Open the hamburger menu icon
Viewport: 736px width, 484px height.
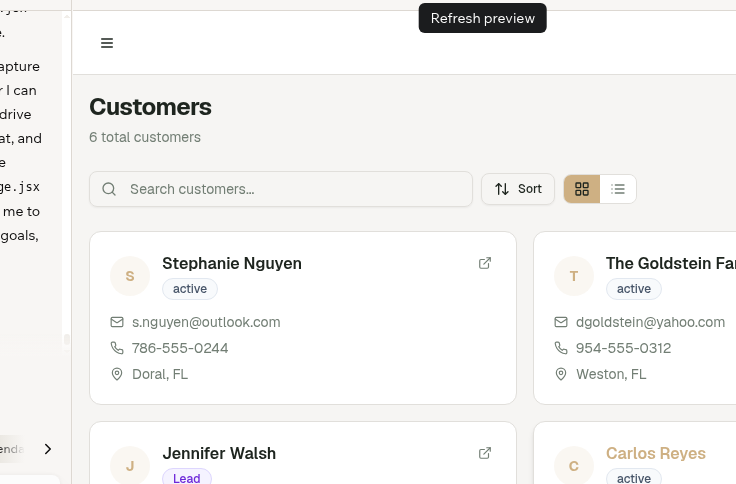click(107, 43)
